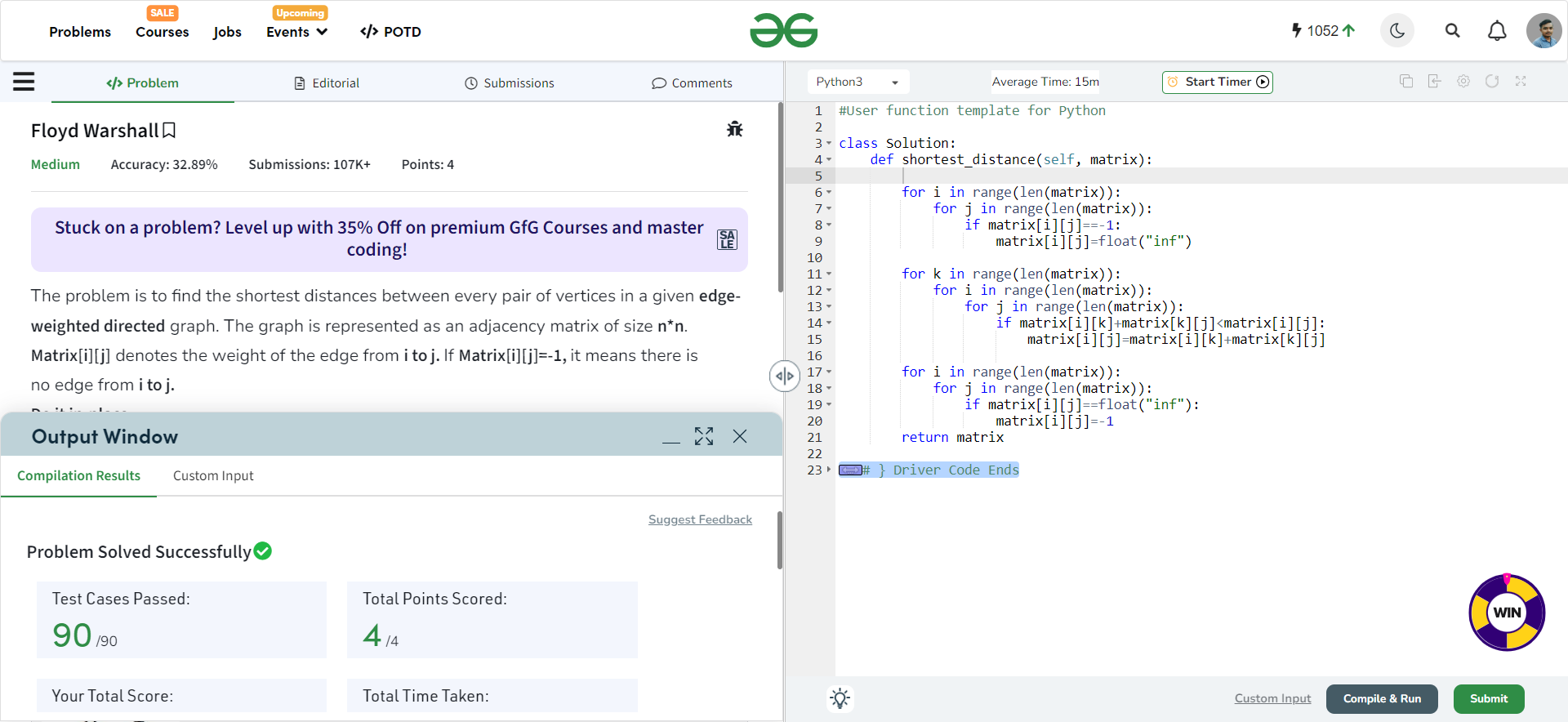1568x722 pixels.
Task: Open the Jobs nav menu
Action: 227,32
